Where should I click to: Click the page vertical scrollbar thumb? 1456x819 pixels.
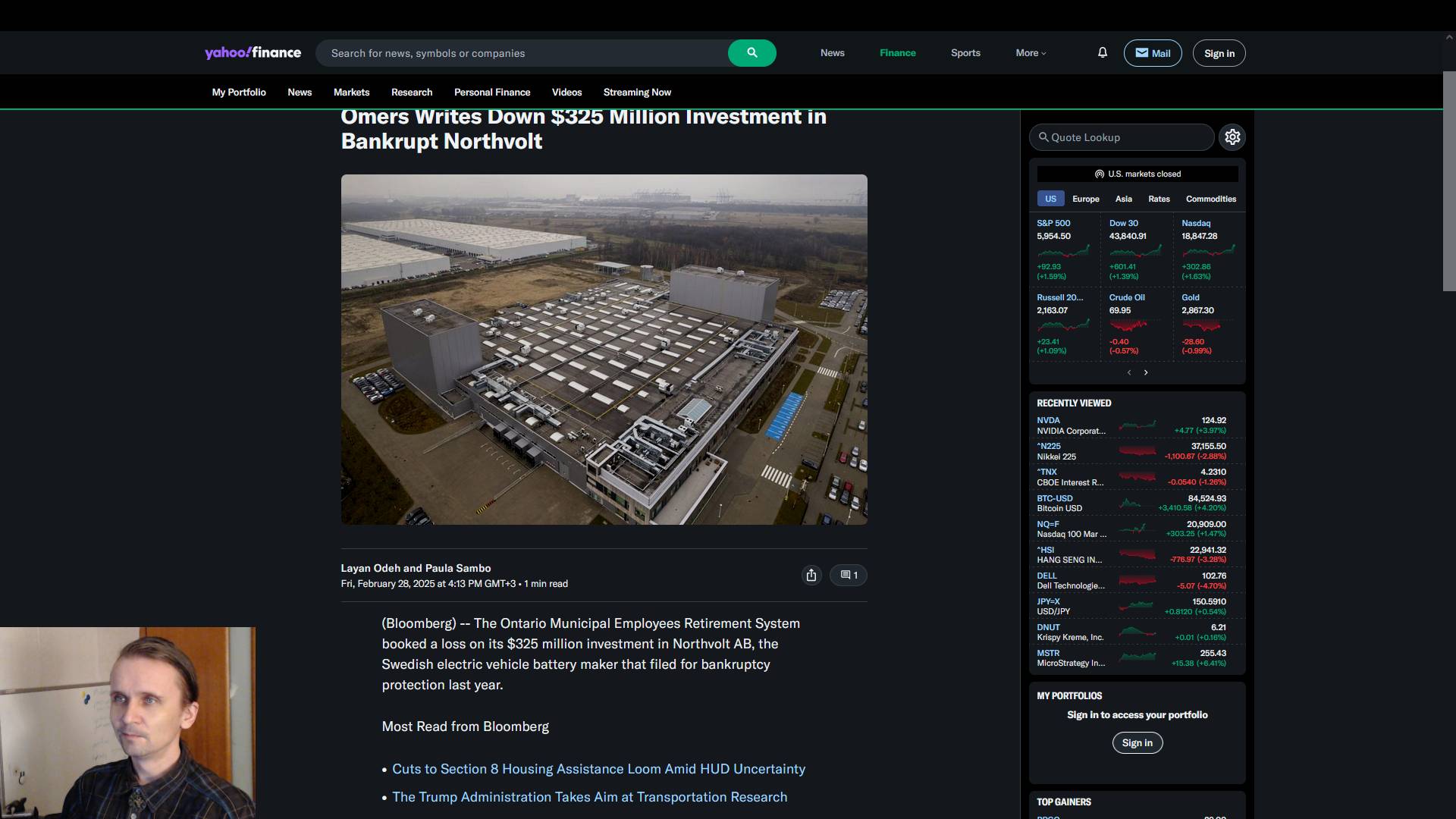[x=1448, y=182]
